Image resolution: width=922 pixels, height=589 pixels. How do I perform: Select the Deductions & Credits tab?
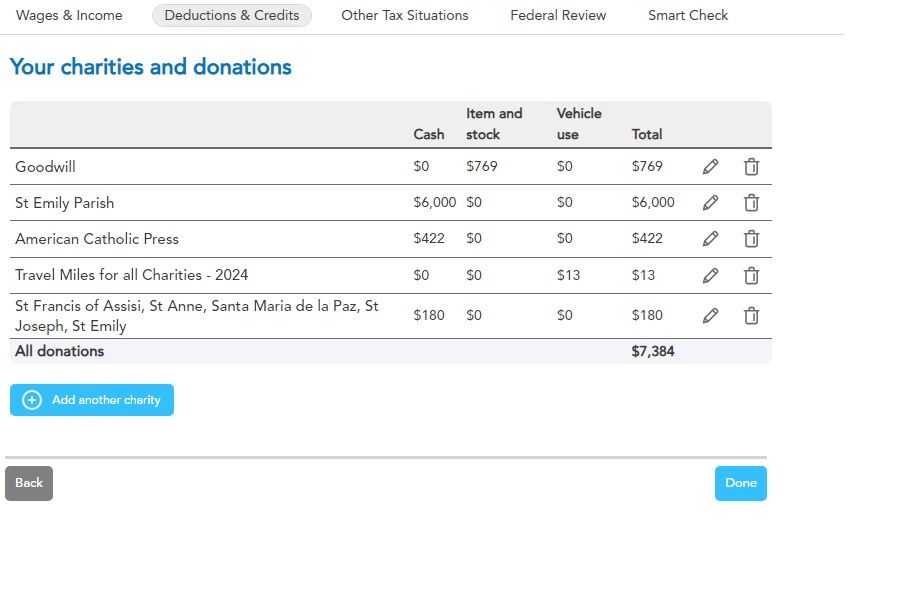point(231,15)
